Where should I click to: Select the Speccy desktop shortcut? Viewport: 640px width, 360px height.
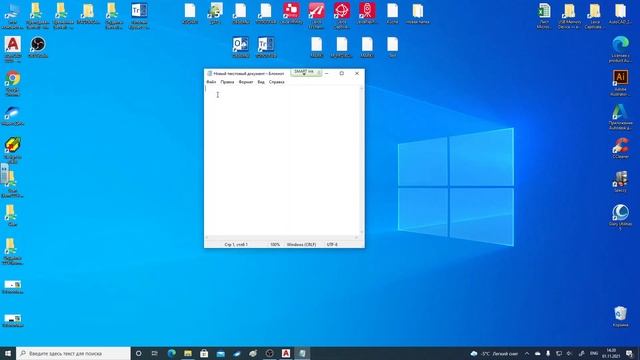coord(620,182)
